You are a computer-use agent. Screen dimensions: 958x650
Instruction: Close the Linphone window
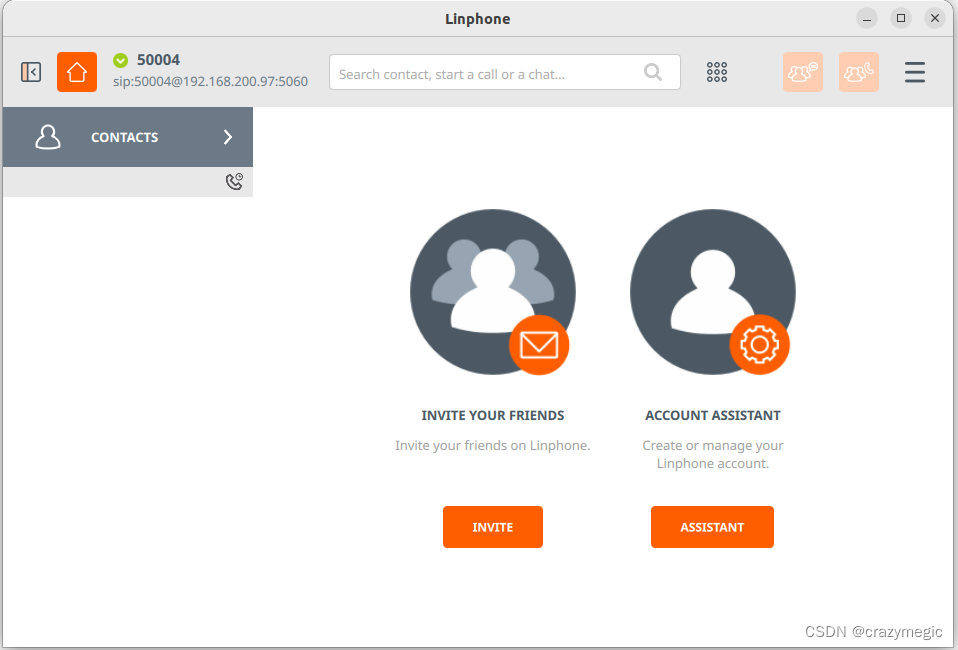click(935, 18)
